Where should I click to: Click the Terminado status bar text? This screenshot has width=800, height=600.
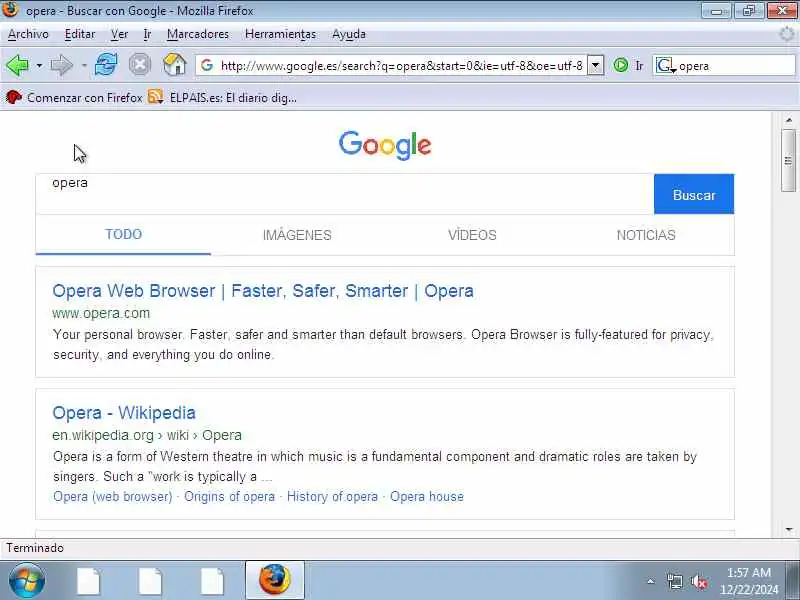[x=35, y=548]
